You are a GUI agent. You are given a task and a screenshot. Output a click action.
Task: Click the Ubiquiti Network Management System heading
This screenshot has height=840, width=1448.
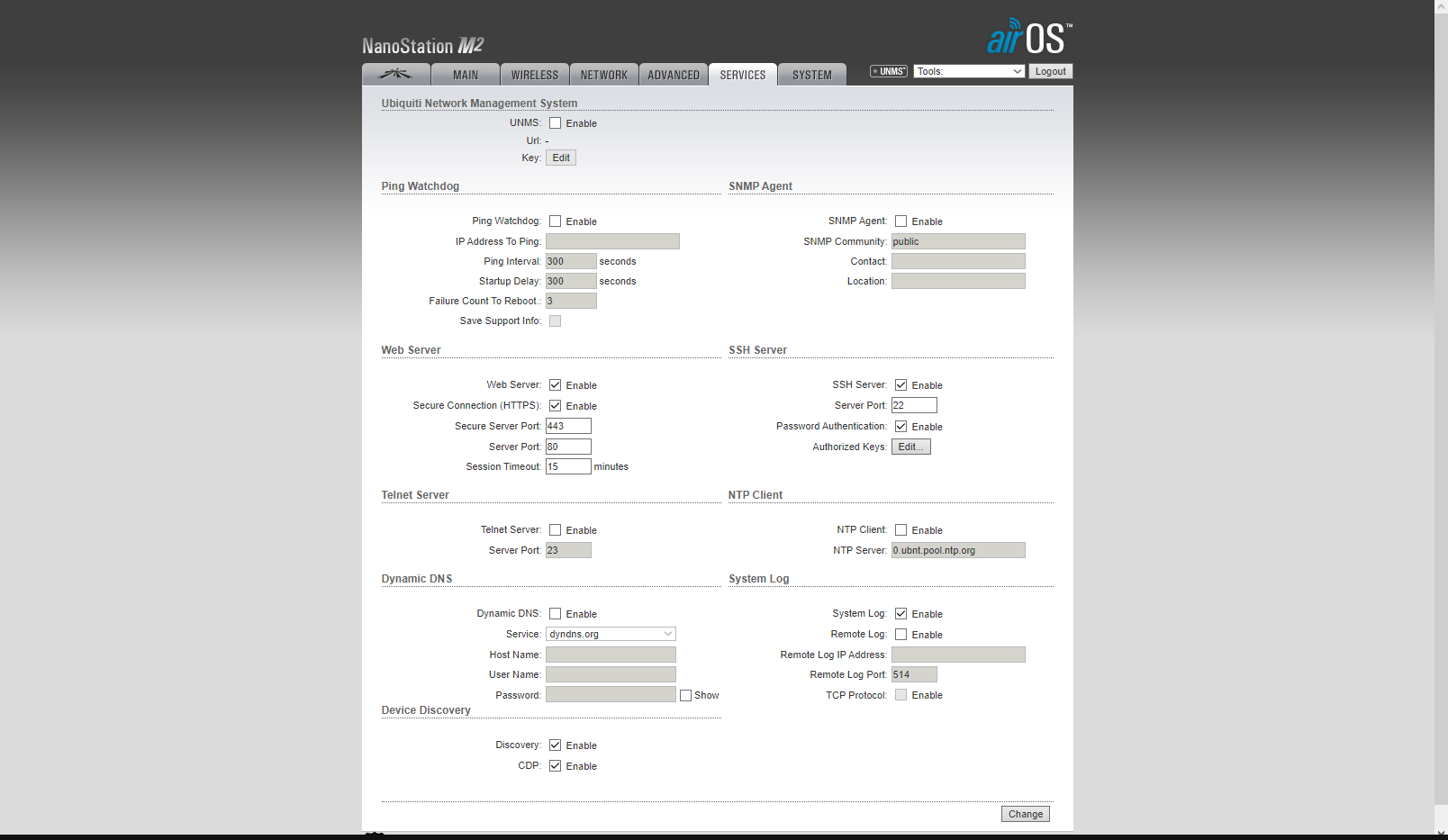(479, 104)
